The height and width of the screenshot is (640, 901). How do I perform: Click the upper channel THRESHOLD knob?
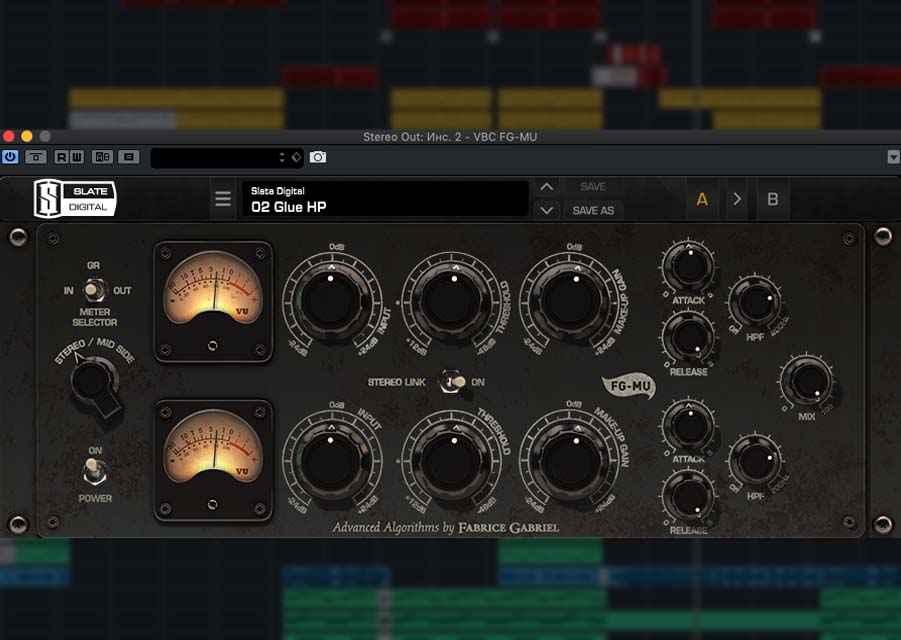click(453, 299)
